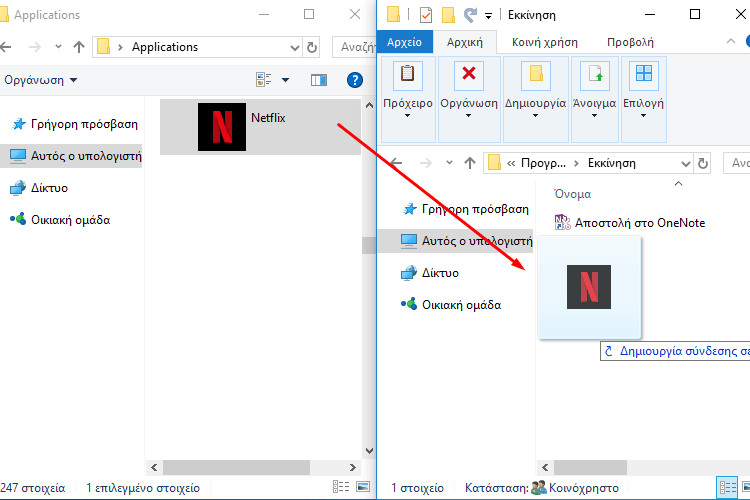Open the Οργάνωση ribbon group with red X
The width and height of the screenshot is (750, 500).
coord(469,99)
